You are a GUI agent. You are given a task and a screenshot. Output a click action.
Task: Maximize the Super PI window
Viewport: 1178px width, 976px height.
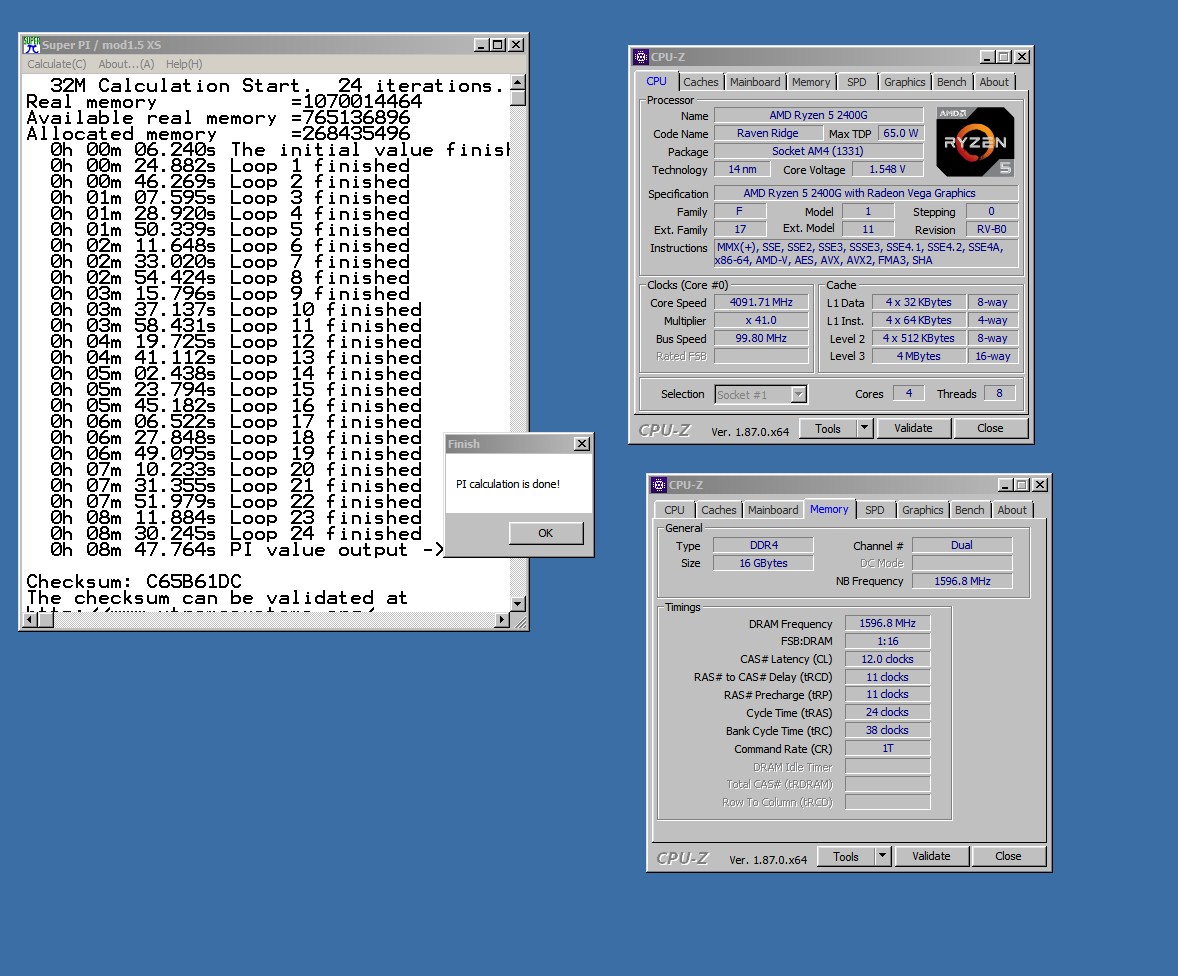tap(497, 45)
